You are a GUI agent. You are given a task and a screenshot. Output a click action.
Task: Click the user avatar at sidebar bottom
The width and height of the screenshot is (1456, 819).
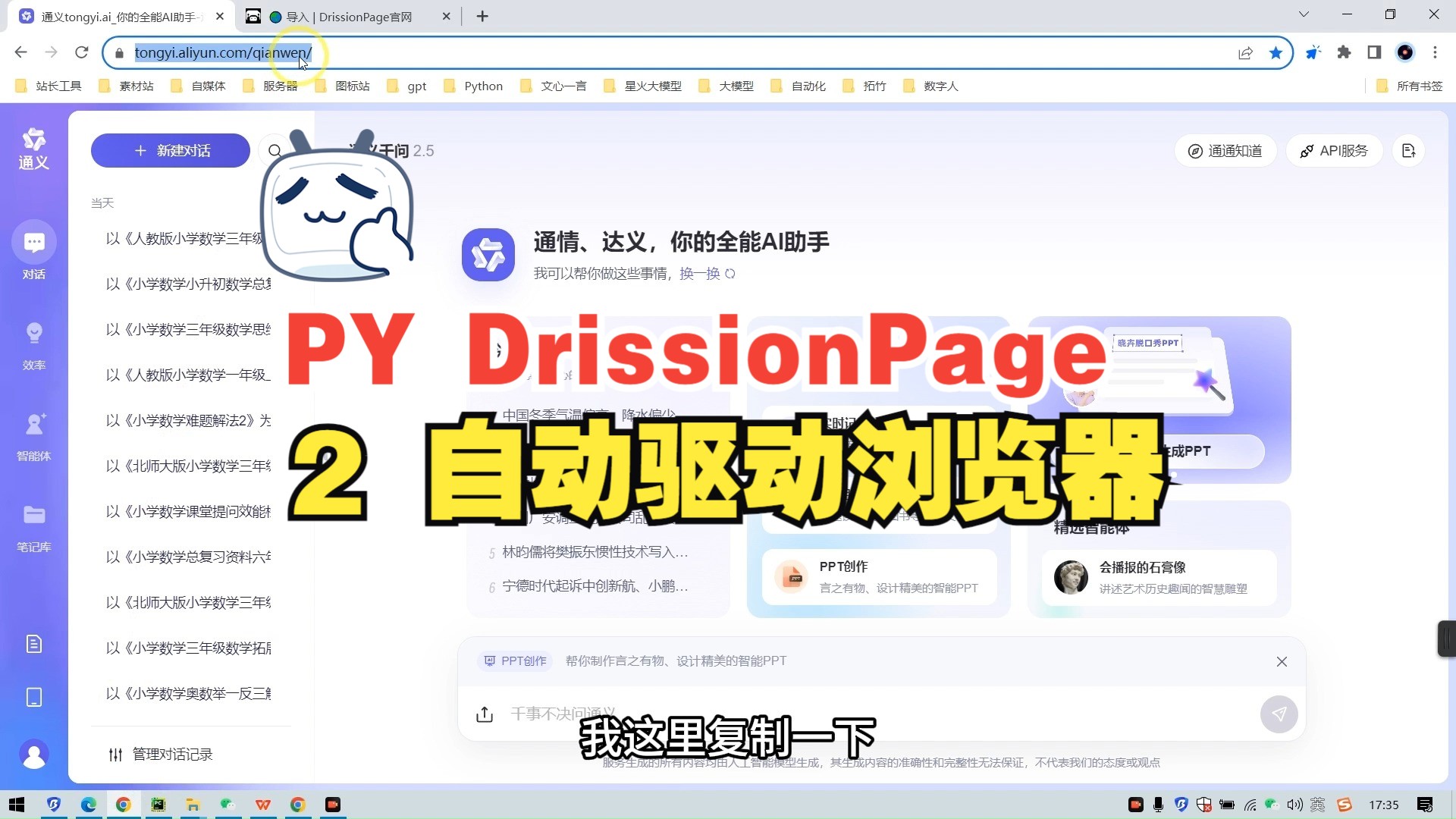(x=34, y=755)
